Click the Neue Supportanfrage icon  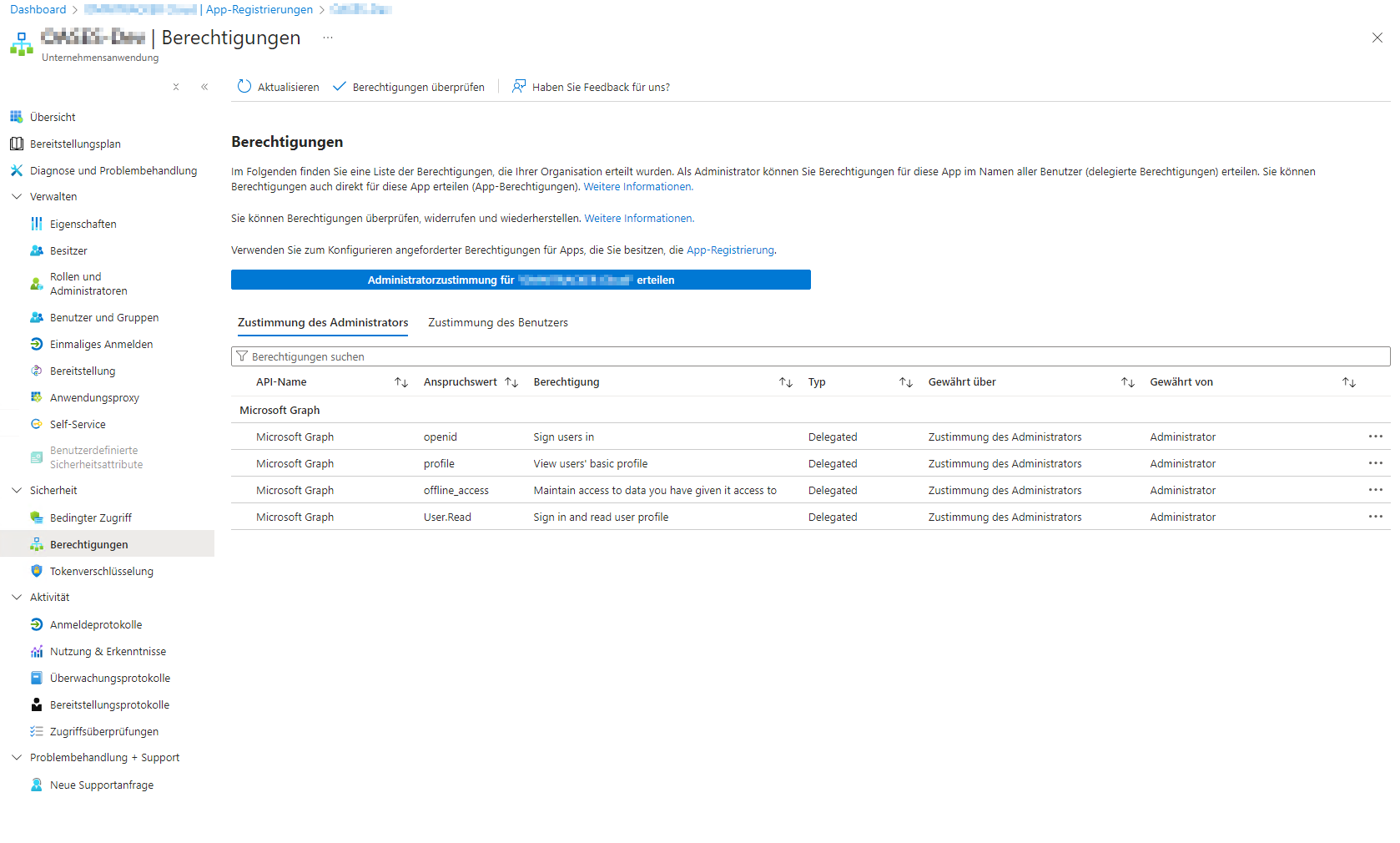pos(37,785)
